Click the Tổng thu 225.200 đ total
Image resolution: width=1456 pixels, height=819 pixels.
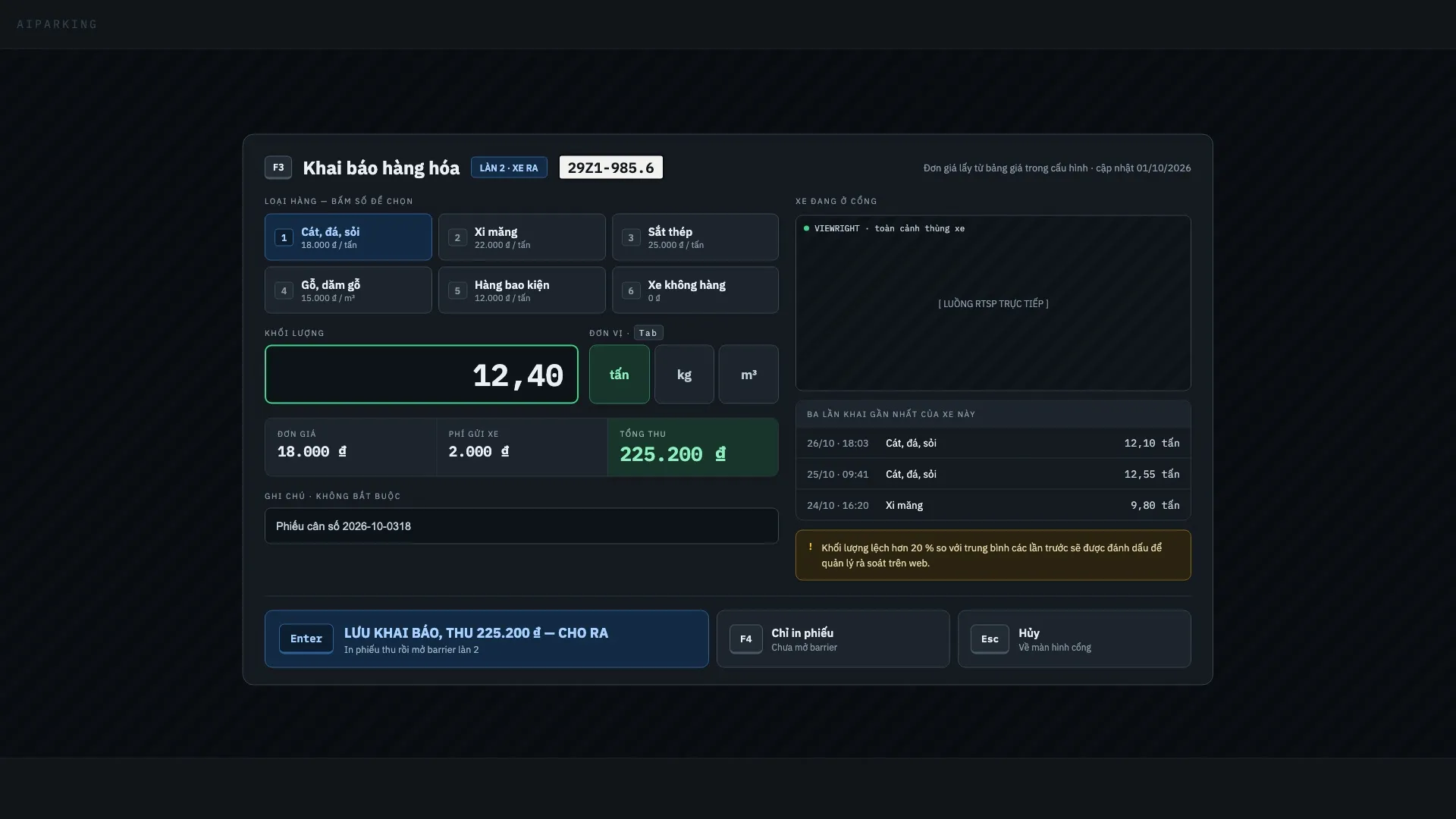click(693, 447)
